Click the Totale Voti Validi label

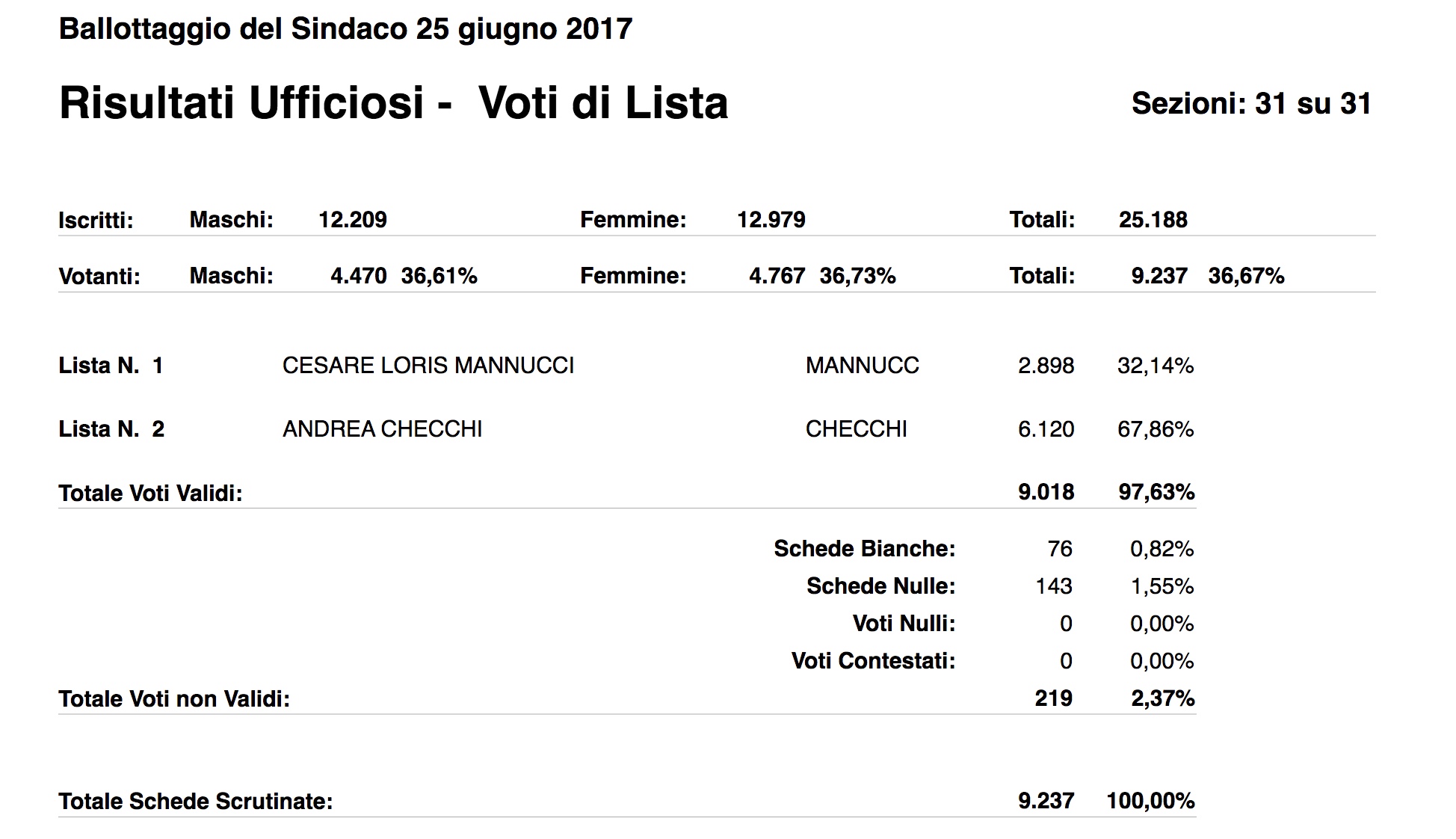pyautogui.click(x=151, y=494)
